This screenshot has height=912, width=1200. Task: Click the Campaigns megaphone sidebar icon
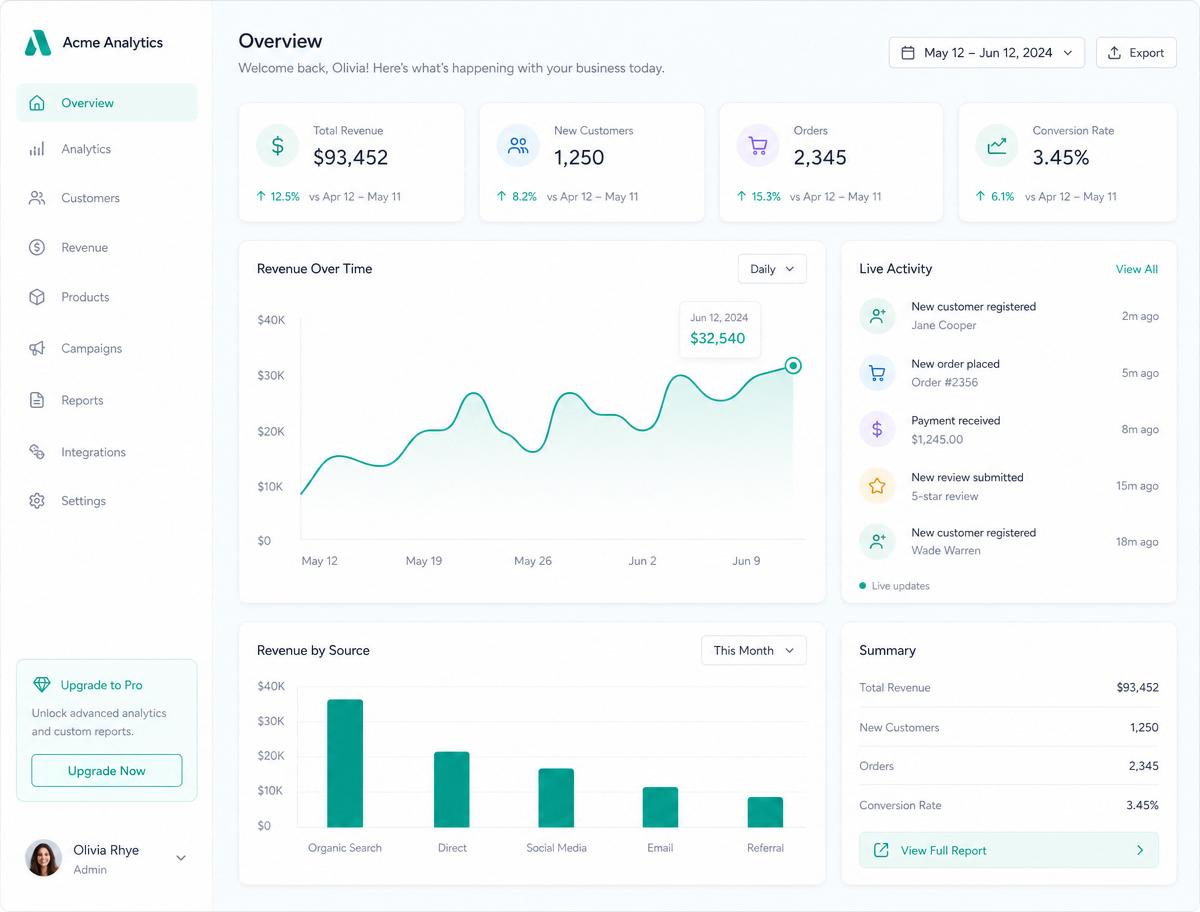37,348
